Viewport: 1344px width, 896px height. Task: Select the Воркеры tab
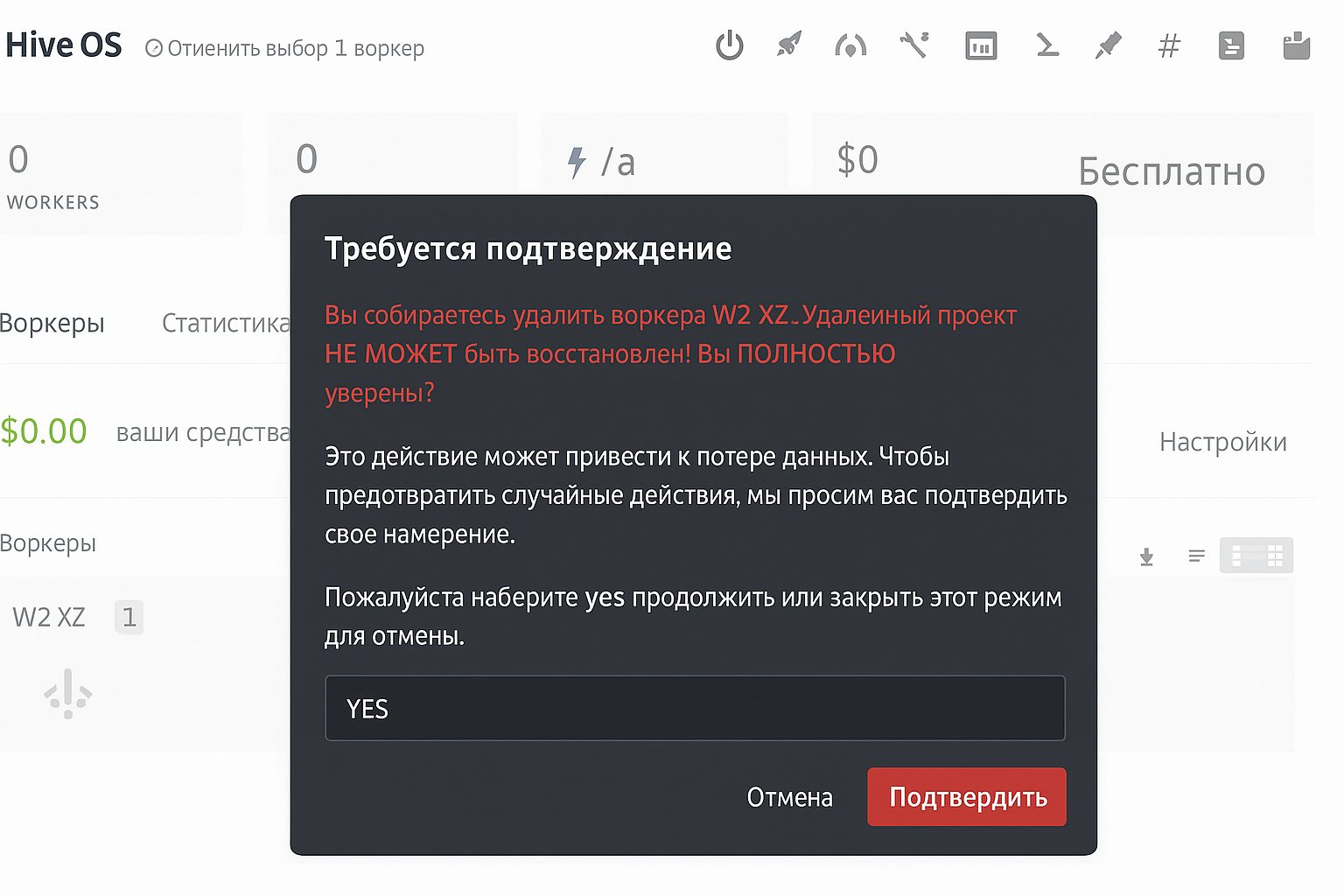(x=52, y=323)
